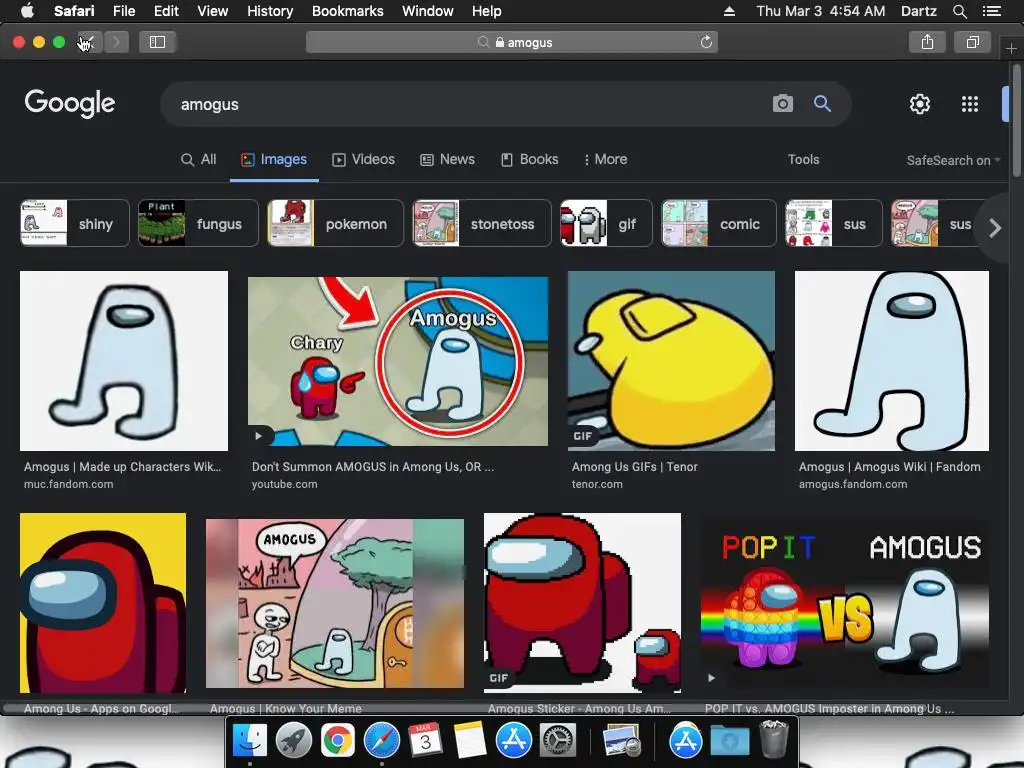This screenshot has height=768, width=1024.
Task: Switch to the Videos tab
Action: coord(363,159)
